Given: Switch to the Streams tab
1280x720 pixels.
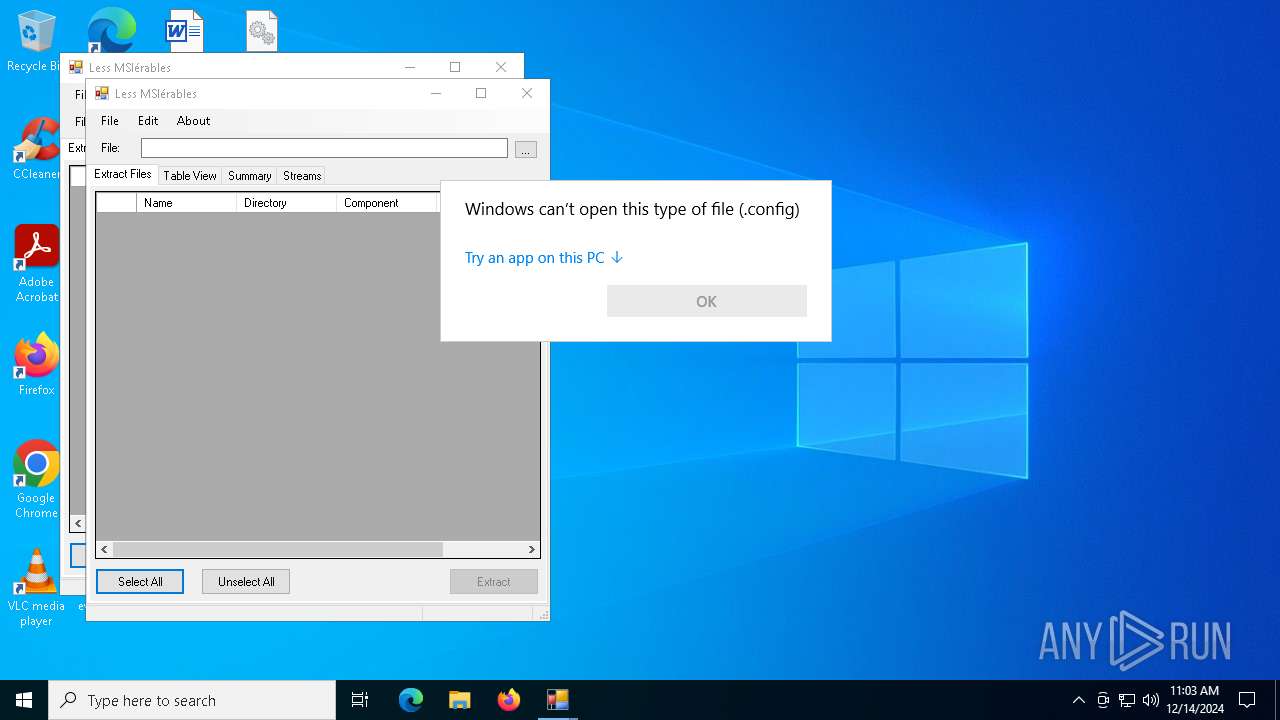Looking at the screenshot, I should coord(302,176).
